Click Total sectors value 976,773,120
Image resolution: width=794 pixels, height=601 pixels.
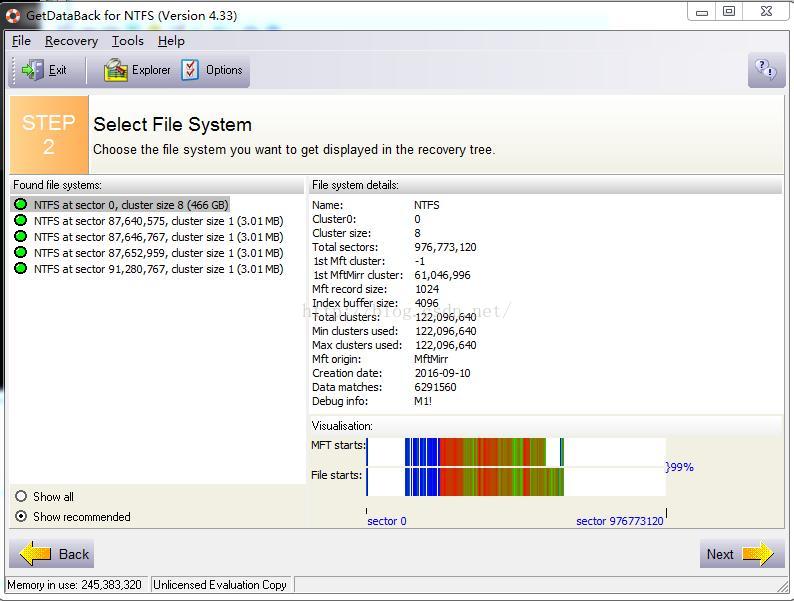click(445, 247)
